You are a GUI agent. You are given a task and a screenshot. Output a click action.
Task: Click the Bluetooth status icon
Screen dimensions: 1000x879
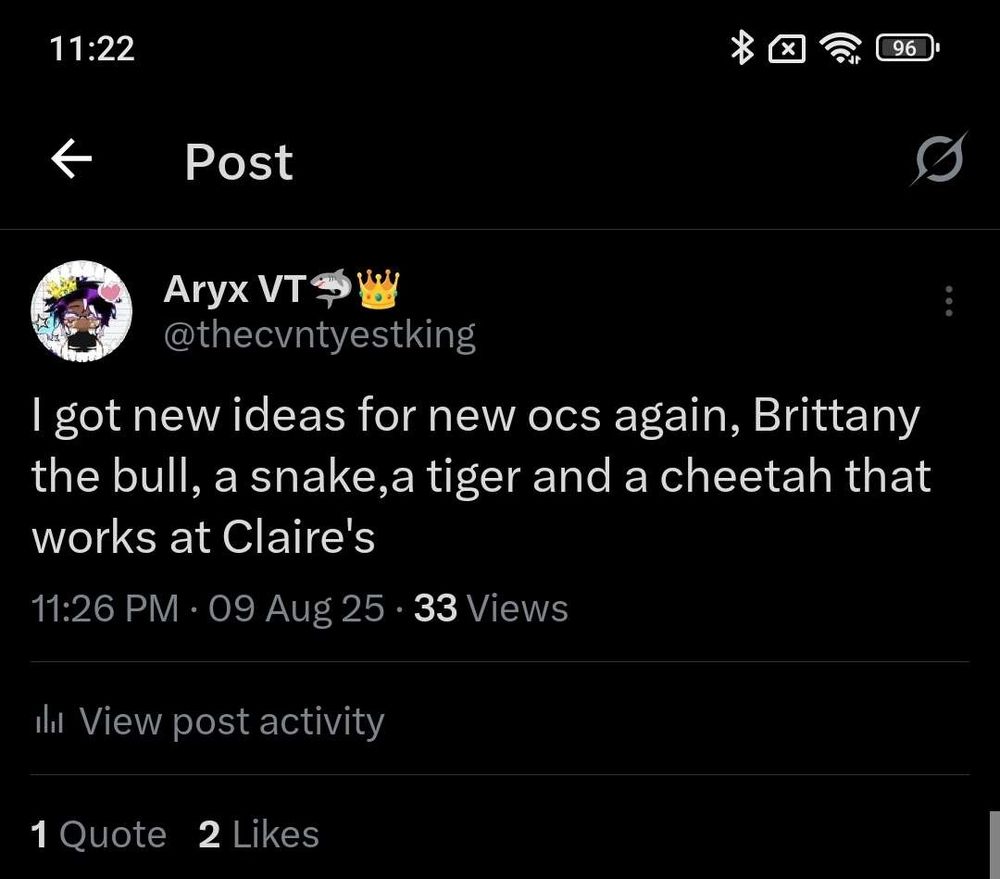(x=742, y=48)
